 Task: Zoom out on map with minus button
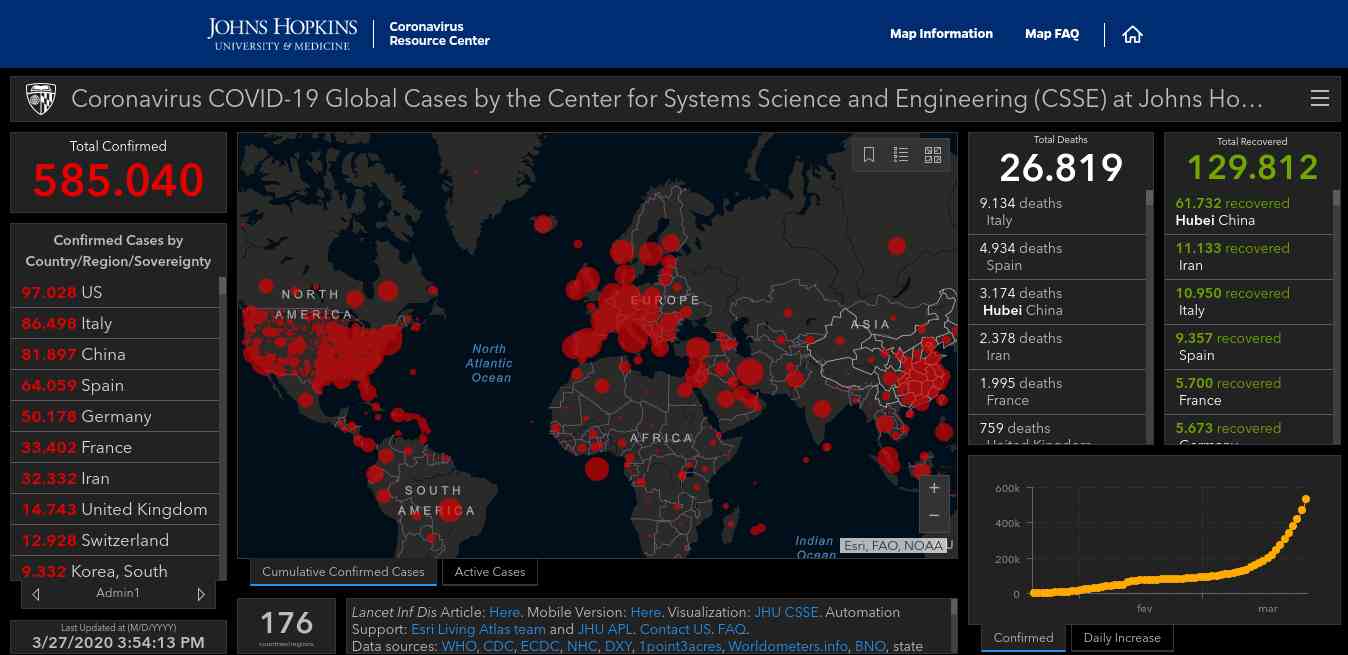tap(934, 515)
